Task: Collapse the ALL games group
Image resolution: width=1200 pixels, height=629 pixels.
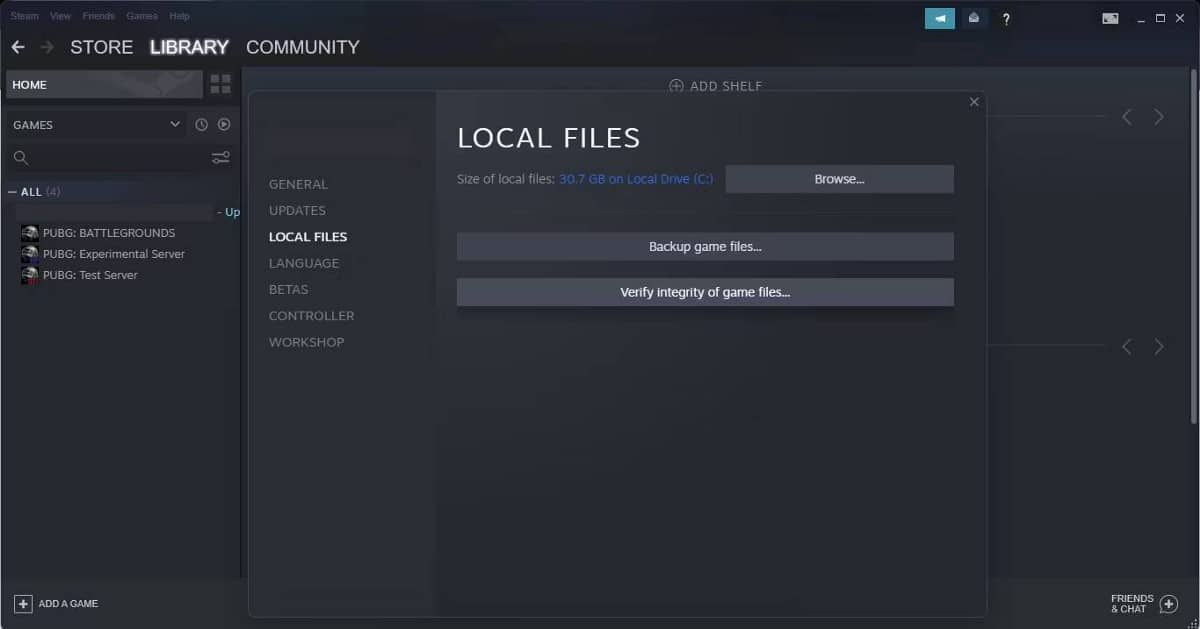Action: [13, 191]
